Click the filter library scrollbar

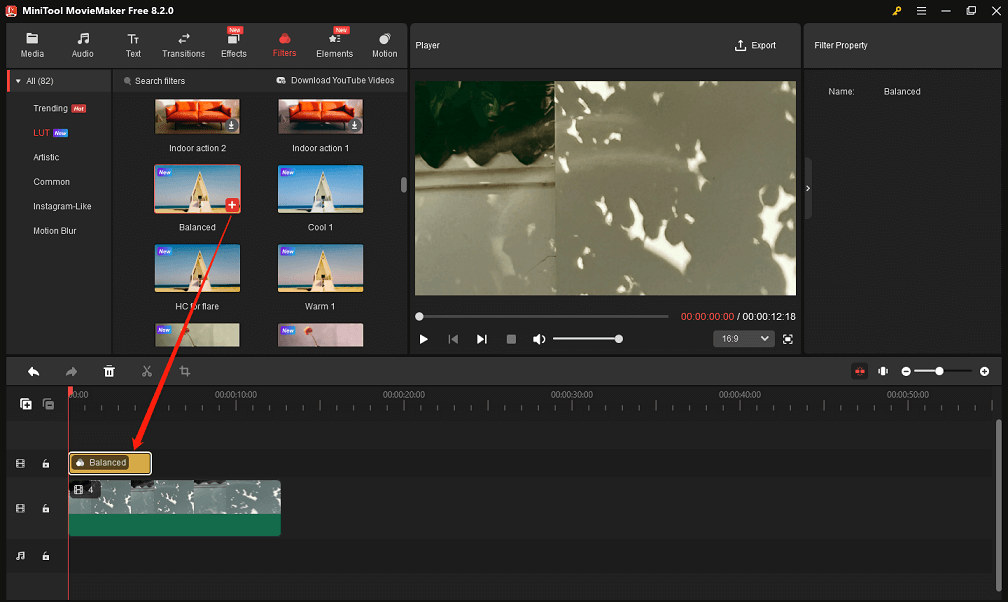coord(404,185)
